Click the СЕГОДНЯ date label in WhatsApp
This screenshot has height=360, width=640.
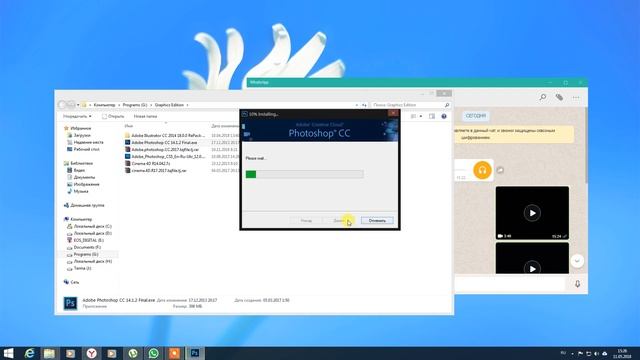(x=476, y=116)
